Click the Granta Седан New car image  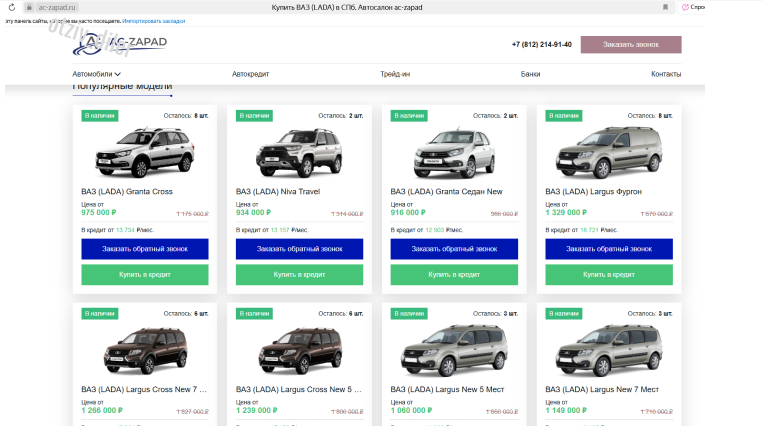454,153
